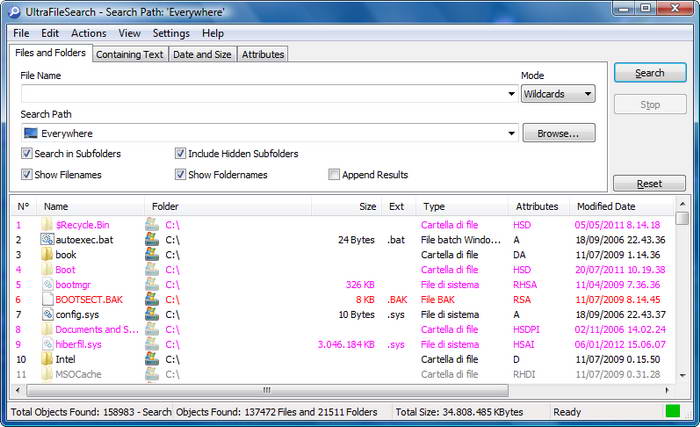Open the Help menu

pyautogui.click(x=212, y=33)
